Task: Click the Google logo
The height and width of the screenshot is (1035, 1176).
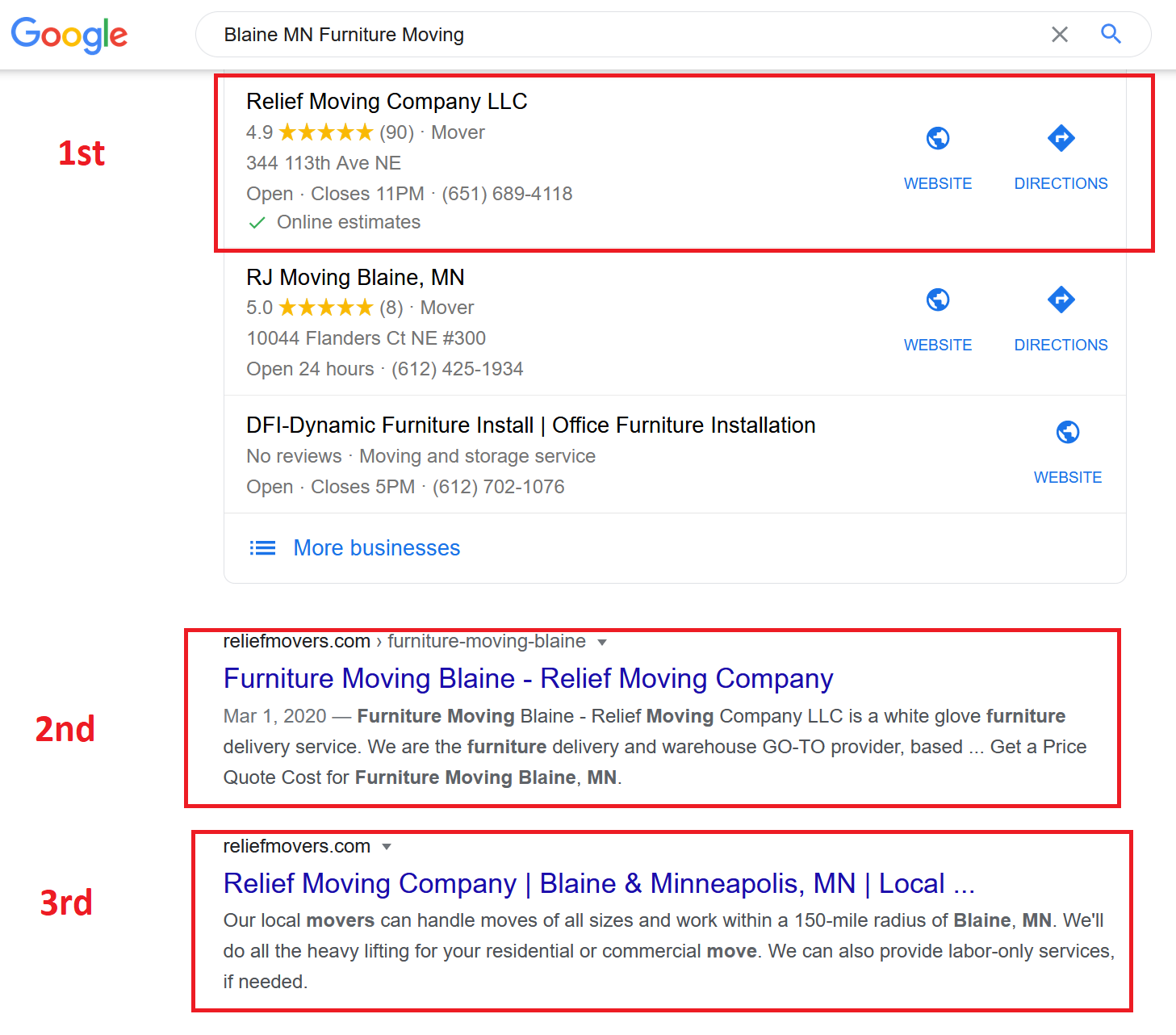Action: click(69, 35)
